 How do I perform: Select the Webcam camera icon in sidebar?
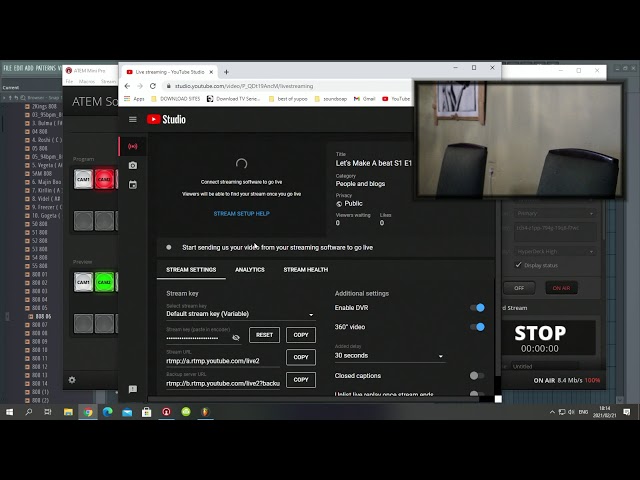click(133, 165)
